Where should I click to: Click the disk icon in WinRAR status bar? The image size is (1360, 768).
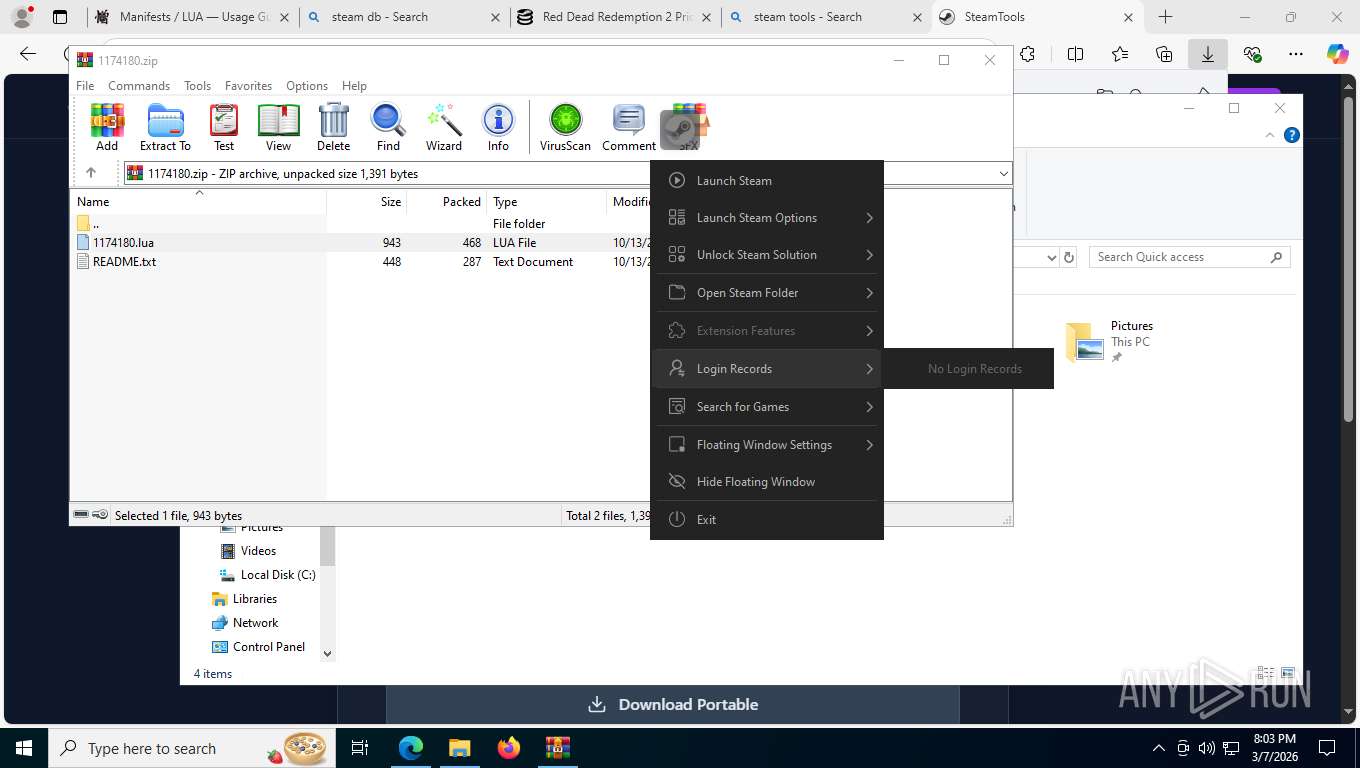click(x=81, y=515)
